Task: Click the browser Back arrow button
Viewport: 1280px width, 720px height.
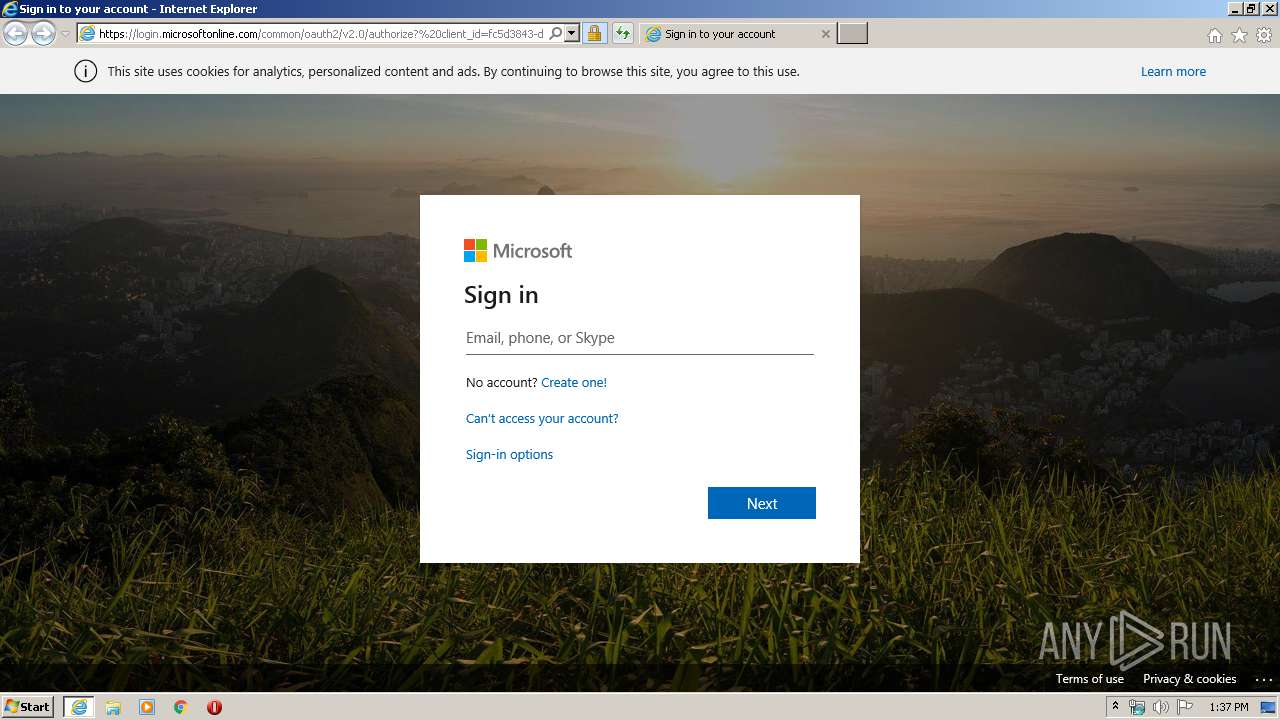Action: tap(16, 33)
